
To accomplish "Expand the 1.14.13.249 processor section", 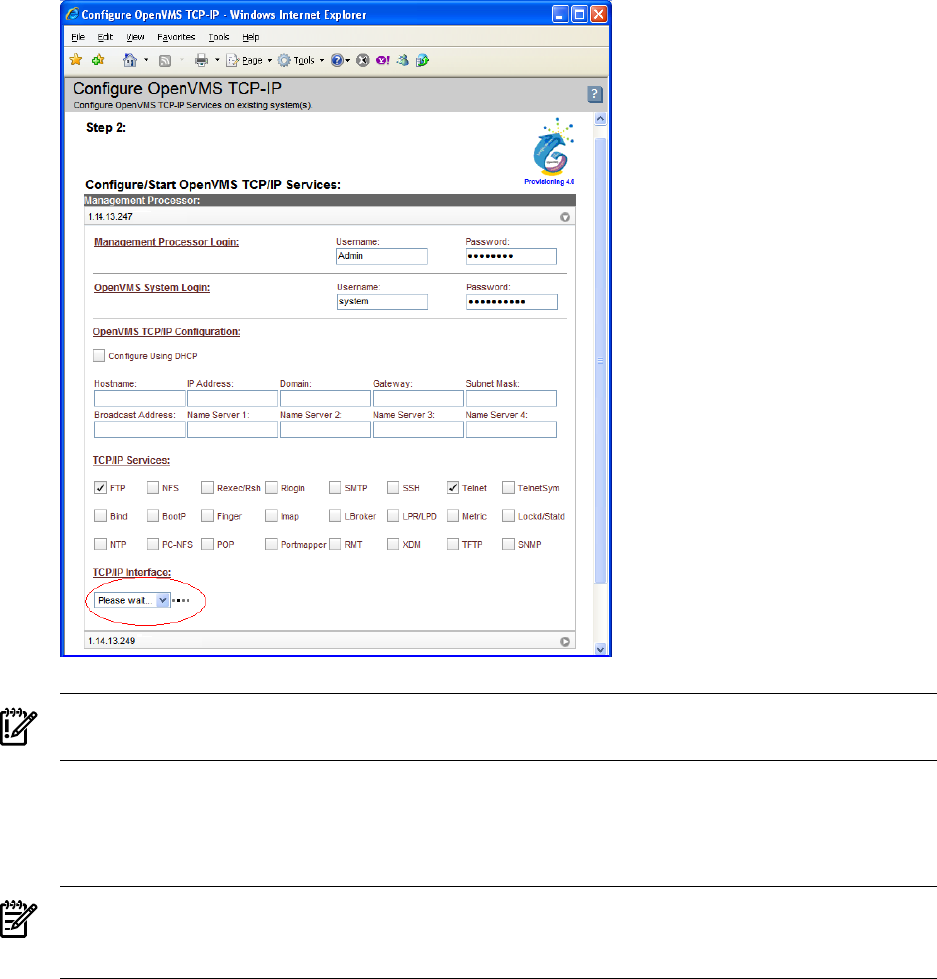I will [565, 642].
